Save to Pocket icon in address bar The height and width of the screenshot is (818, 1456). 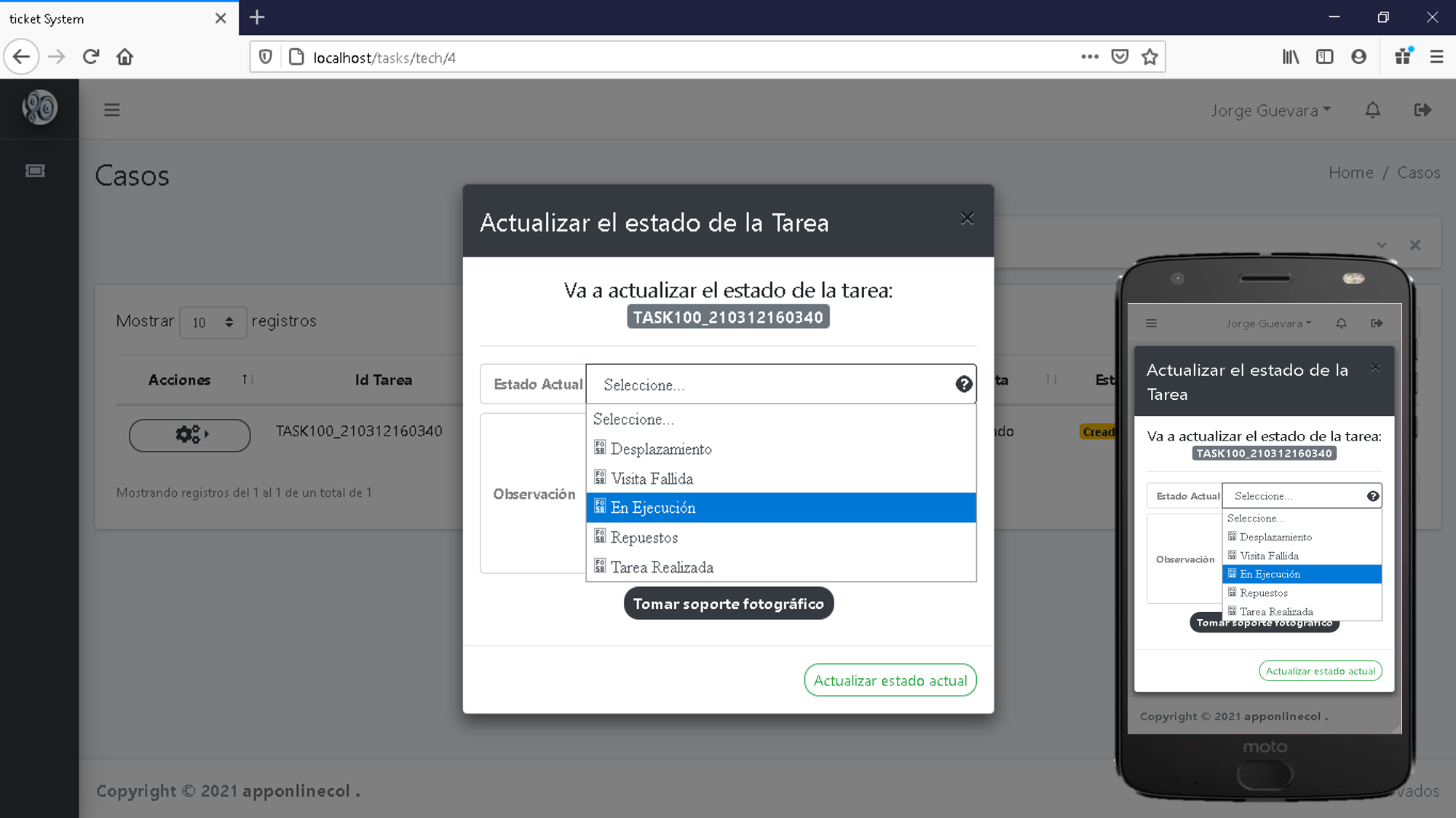(1120, 57)
